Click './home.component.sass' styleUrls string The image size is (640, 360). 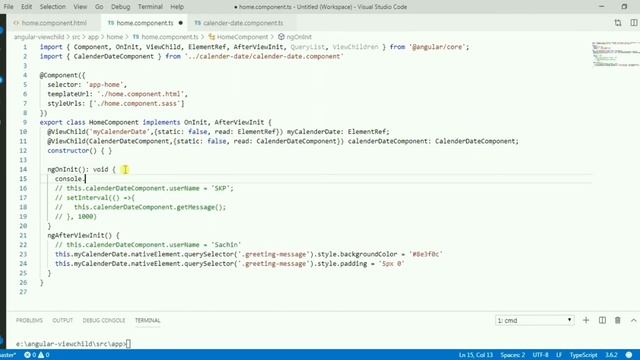tap(137, 103)
